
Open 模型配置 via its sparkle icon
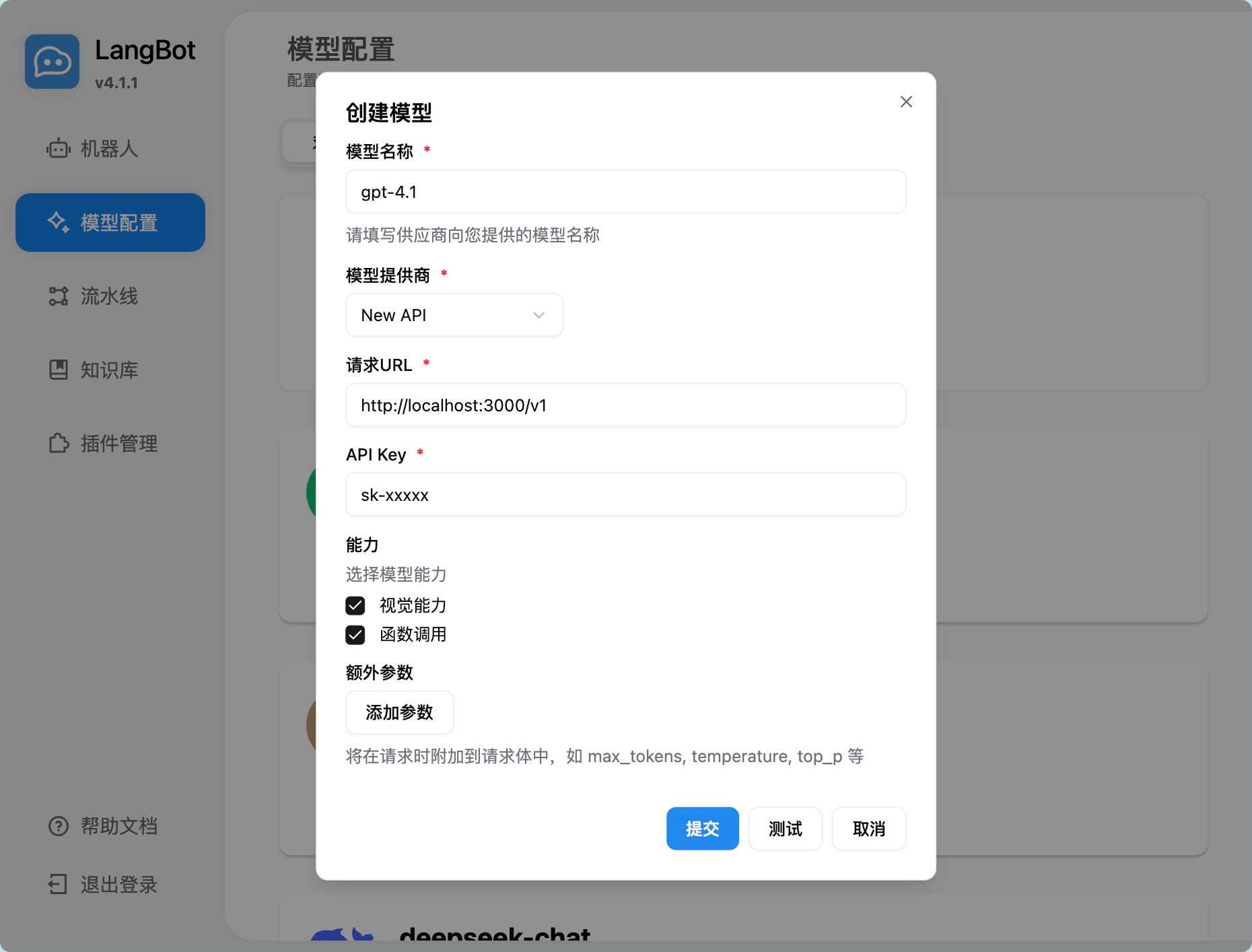tap(58, 222)
